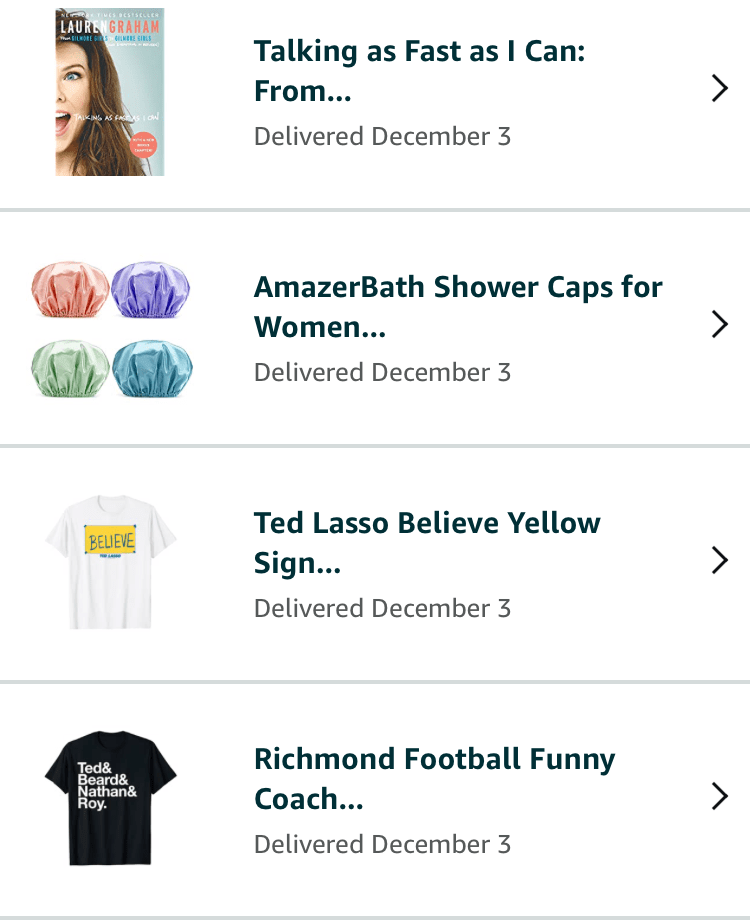The image size is (750, 920).
Task: Tap delivery date under Ted Lasso shirt
Action: point(382,608)
